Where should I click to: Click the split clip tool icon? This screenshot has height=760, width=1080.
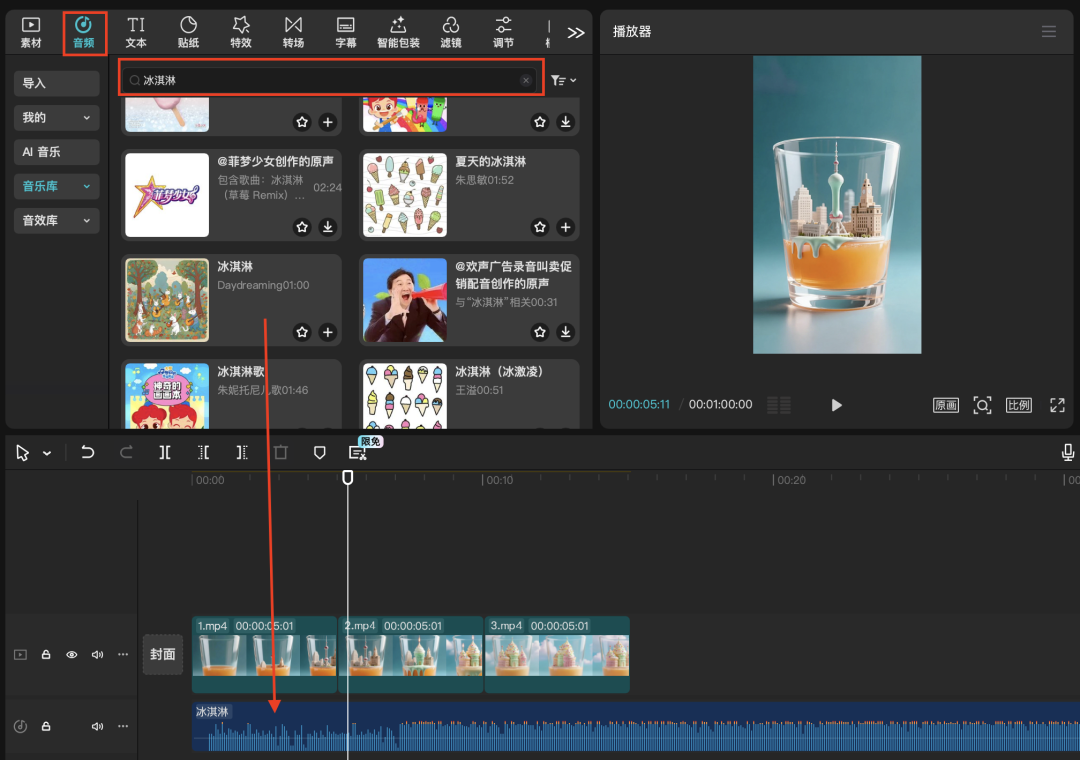165,453
